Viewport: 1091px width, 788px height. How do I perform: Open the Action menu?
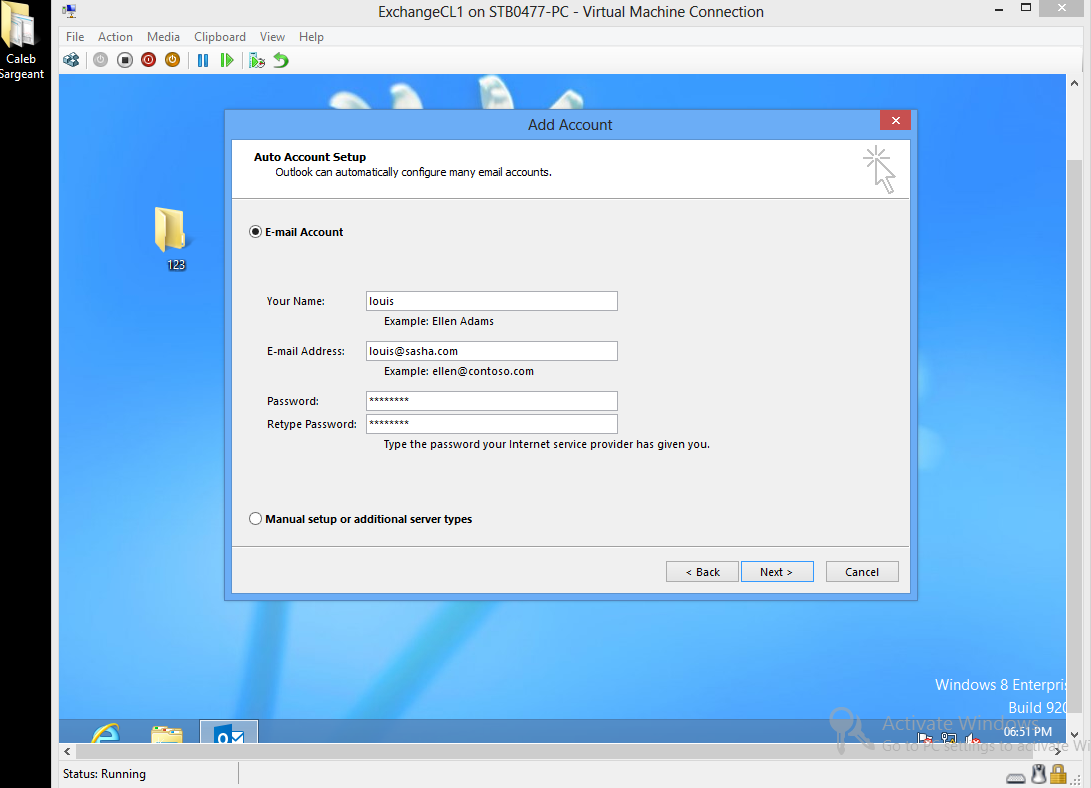[115, 37]
